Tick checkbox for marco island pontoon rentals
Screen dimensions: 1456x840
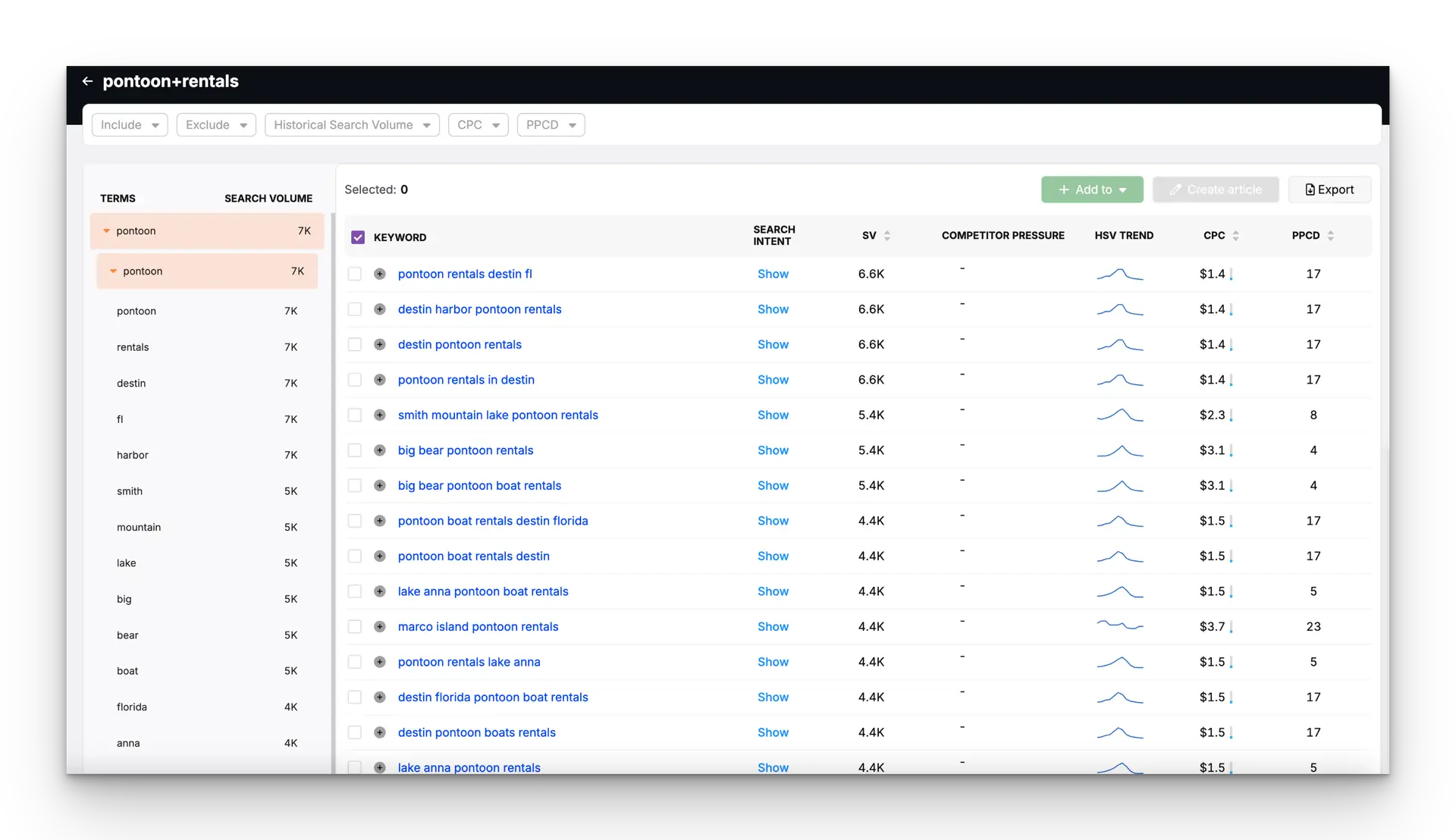[x=354, y=626]
